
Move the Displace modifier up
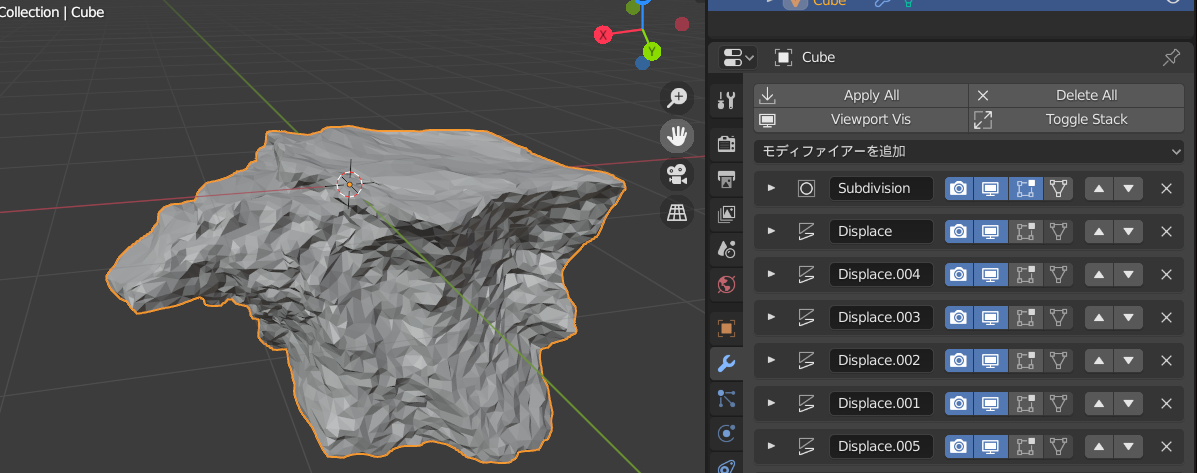point(1099,231)
